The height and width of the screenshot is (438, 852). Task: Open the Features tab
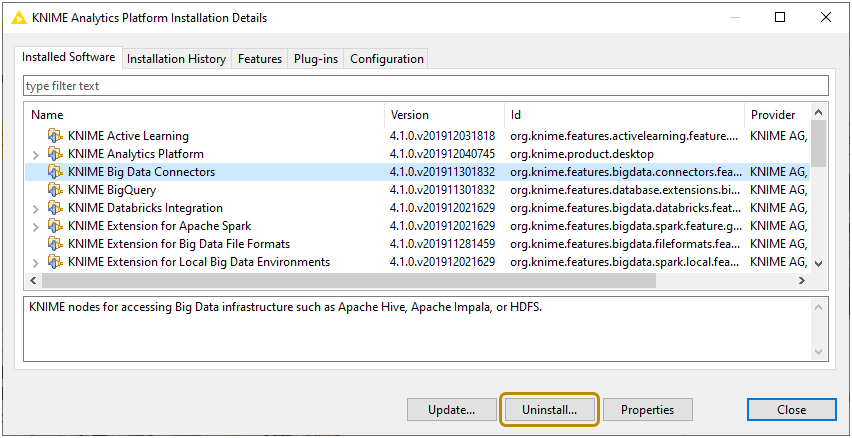tap(260, 59)
